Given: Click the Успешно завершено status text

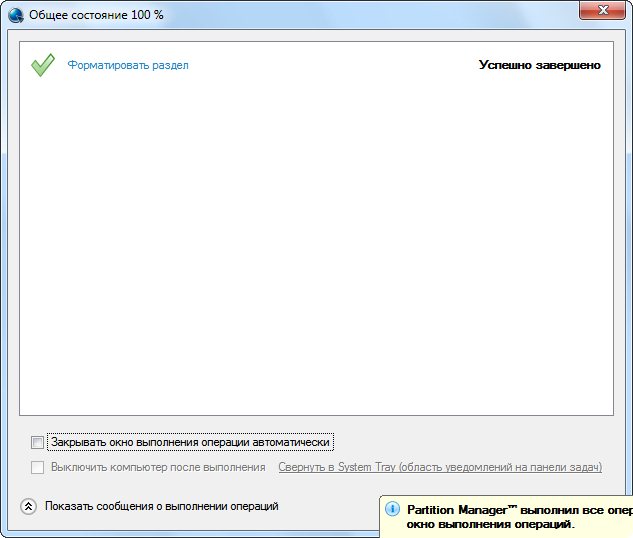Looking at the screenshot, I should pos(539,65).
